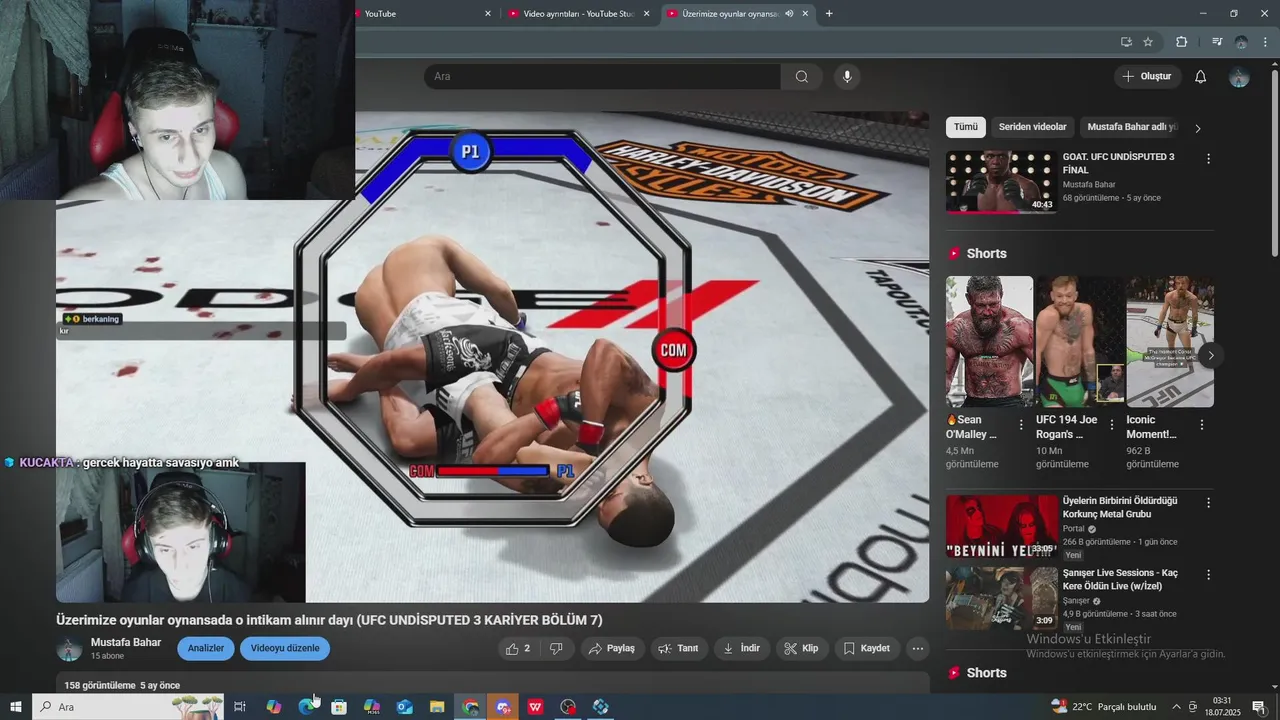This screenshot has width=1280, height=720.
Task: Open Windows notification center icon
Action: [1259, 707]
